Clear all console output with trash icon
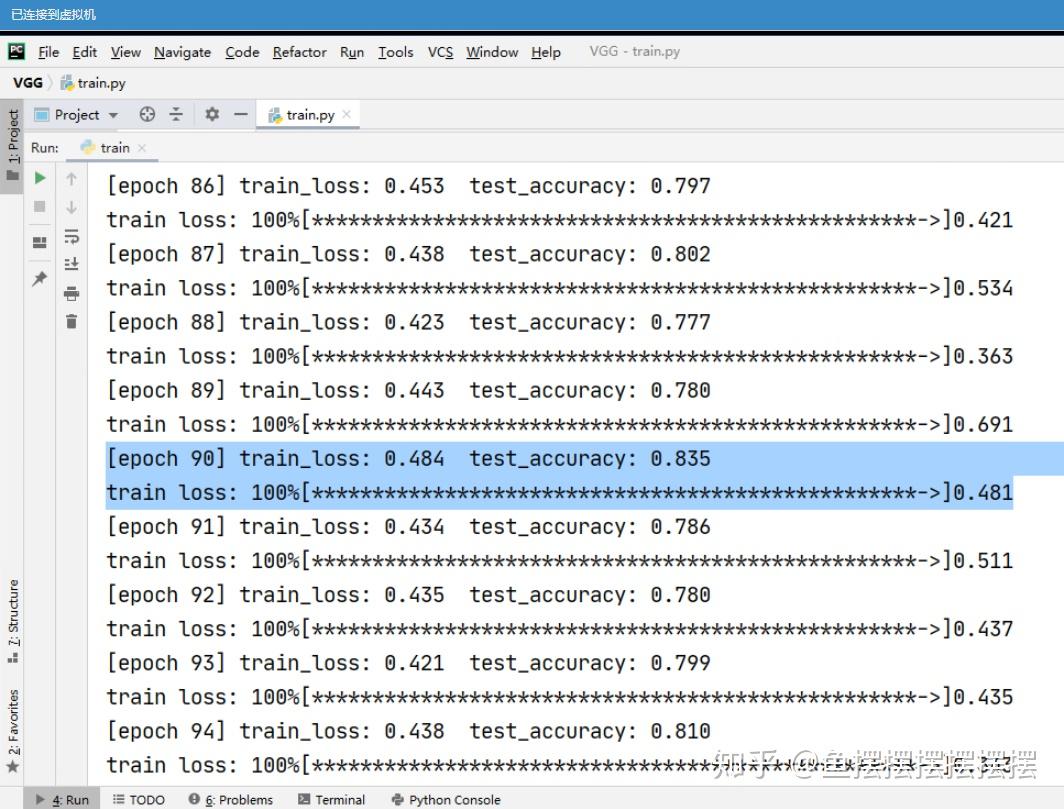Screen dimensions: 1064x809 pos(71,321)
